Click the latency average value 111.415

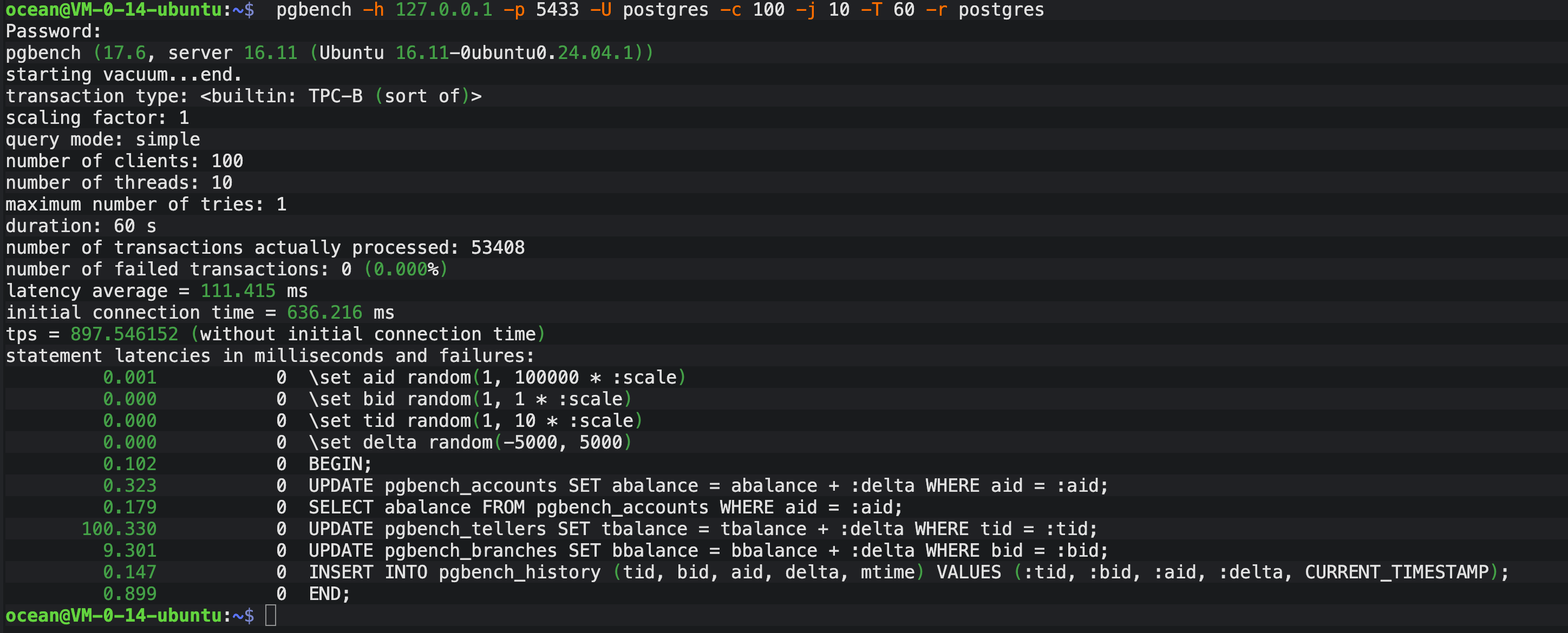(x=237, y=291)
